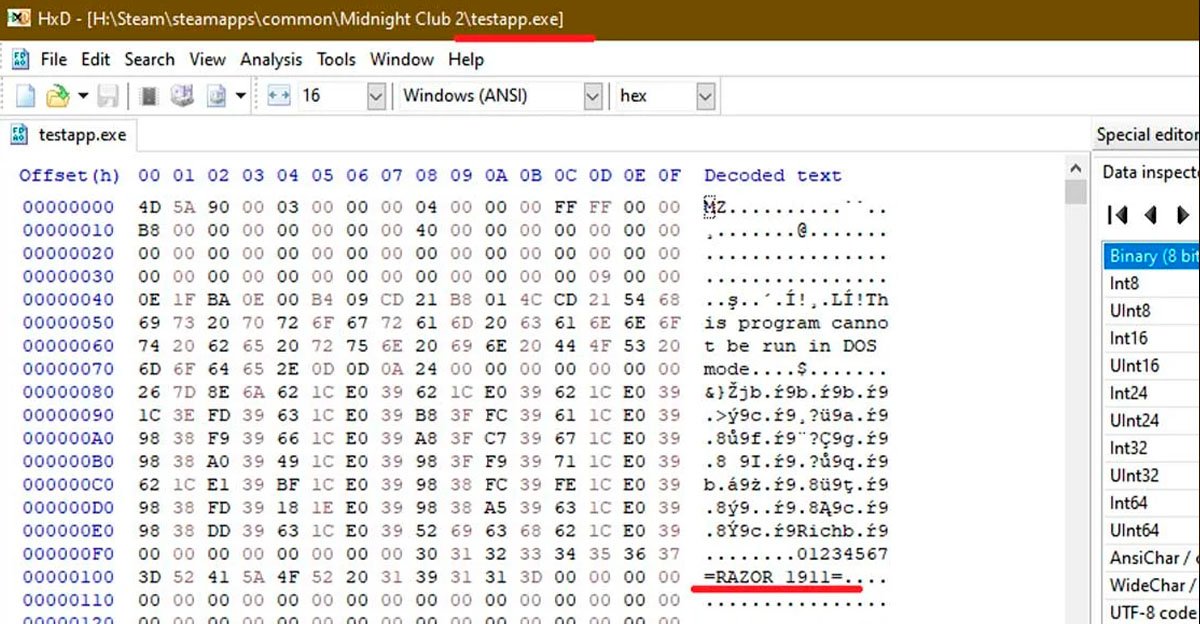This screenshot has width=1200, height=624.
Task: Select the UInt24 inspector row
Action: [1152, 421]
